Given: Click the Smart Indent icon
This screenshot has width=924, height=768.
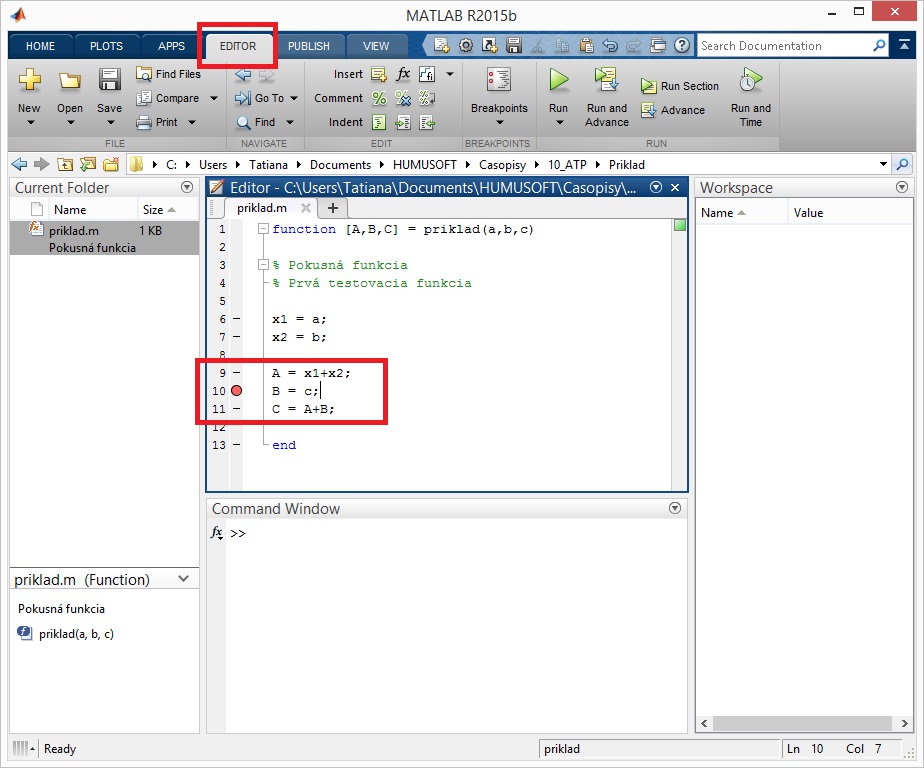Looking at the screenshot, I should [379, 122].
